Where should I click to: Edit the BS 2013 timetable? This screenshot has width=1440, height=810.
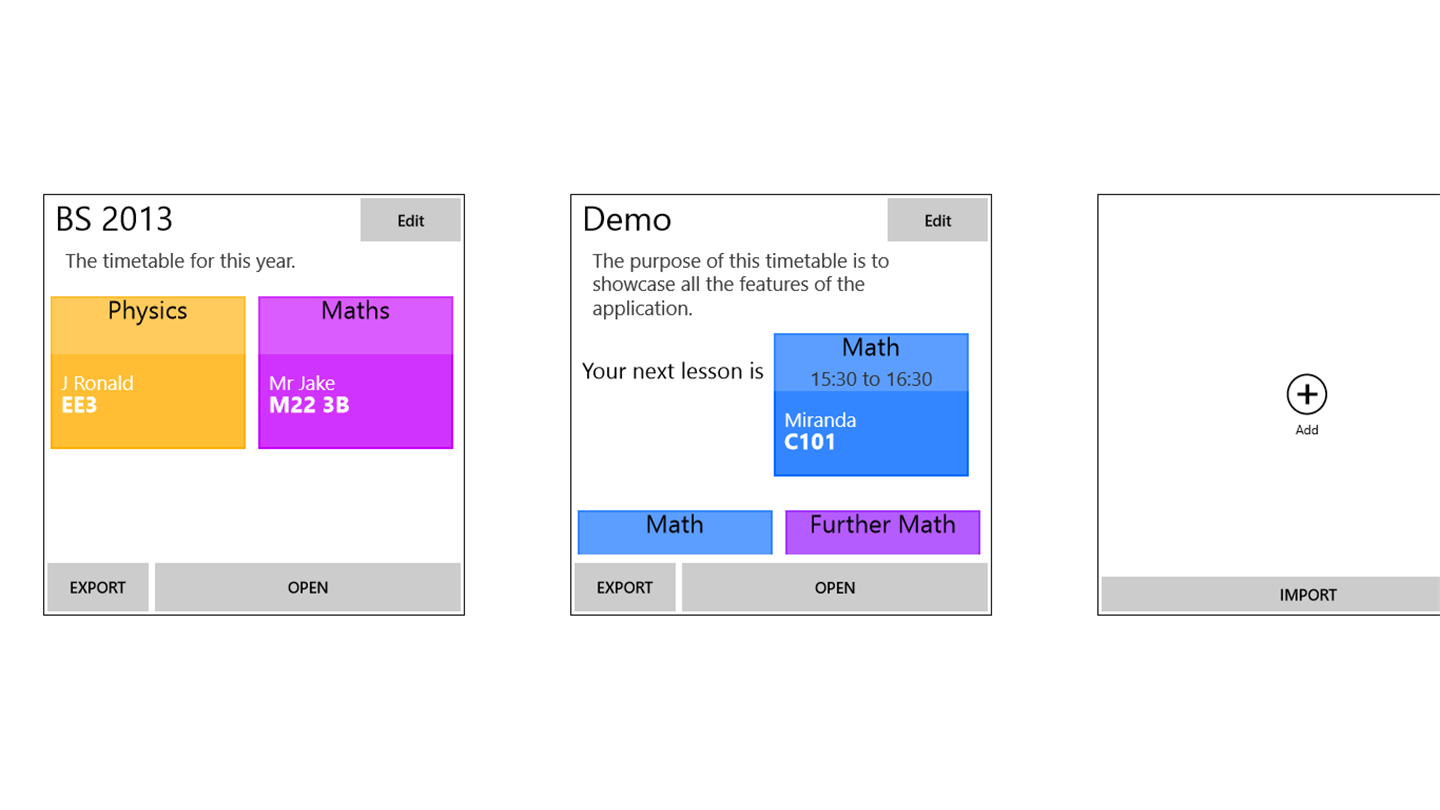point(410,220)
